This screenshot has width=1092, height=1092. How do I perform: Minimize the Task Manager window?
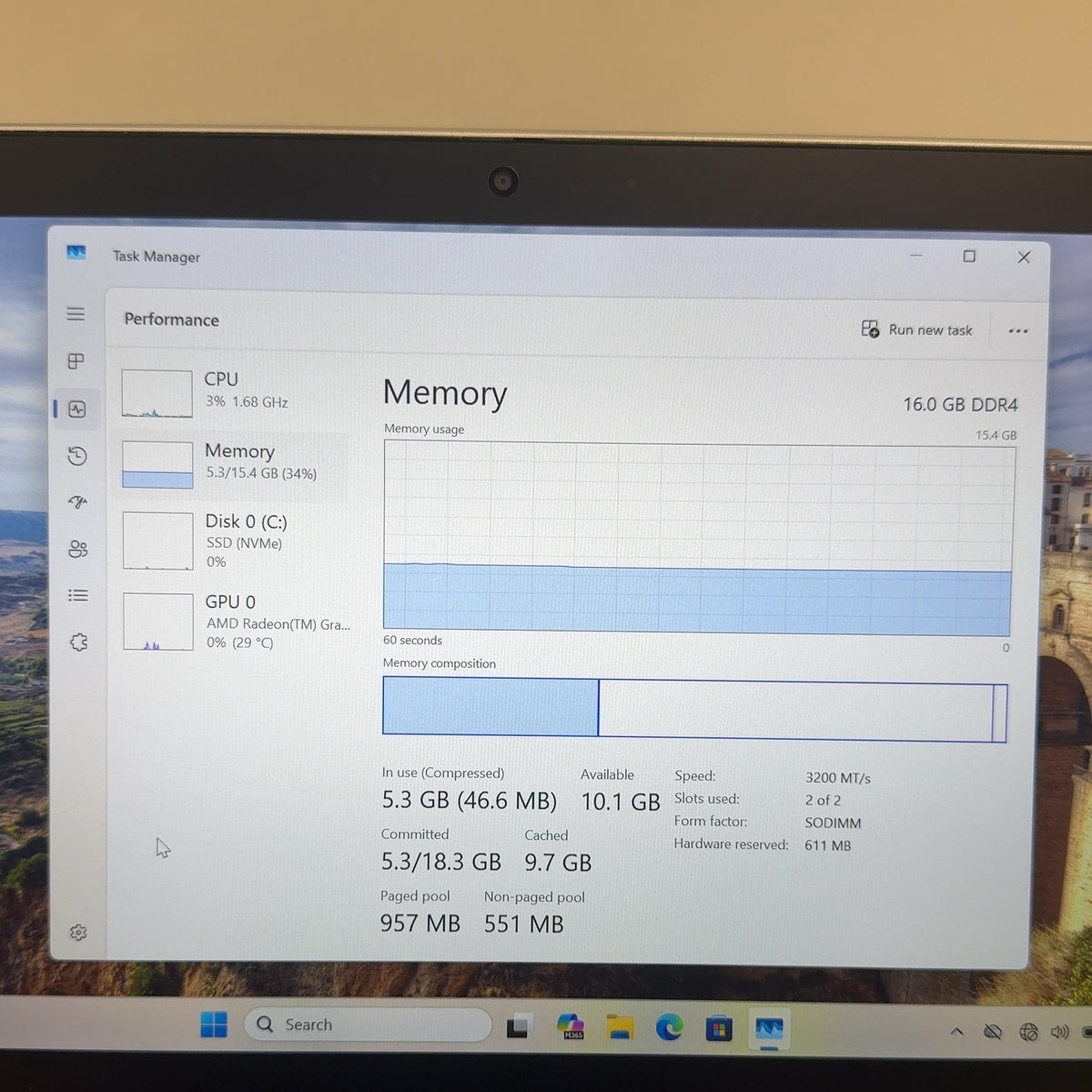[x=915, y=256]
